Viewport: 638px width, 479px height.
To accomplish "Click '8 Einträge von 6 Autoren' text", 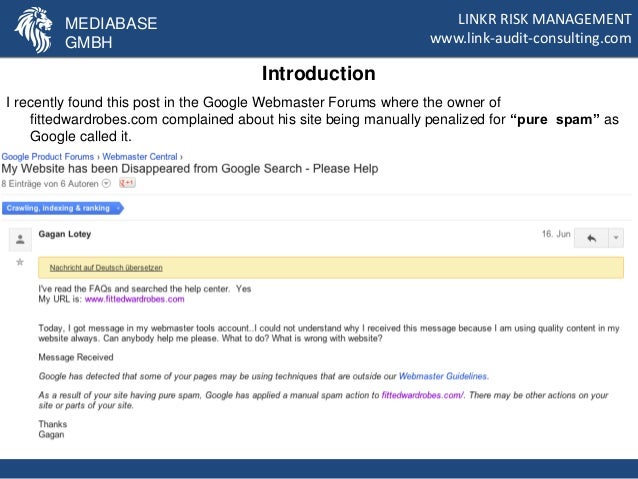I will (x=50, y=184).
